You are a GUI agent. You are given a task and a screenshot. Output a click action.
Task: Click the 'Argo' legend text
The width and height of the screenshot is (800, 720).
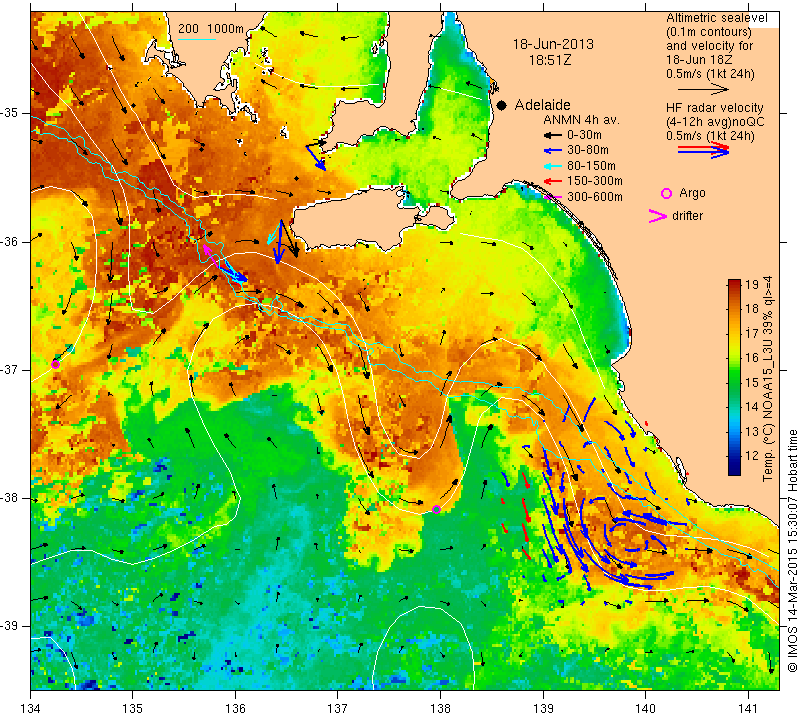[692, 193]
